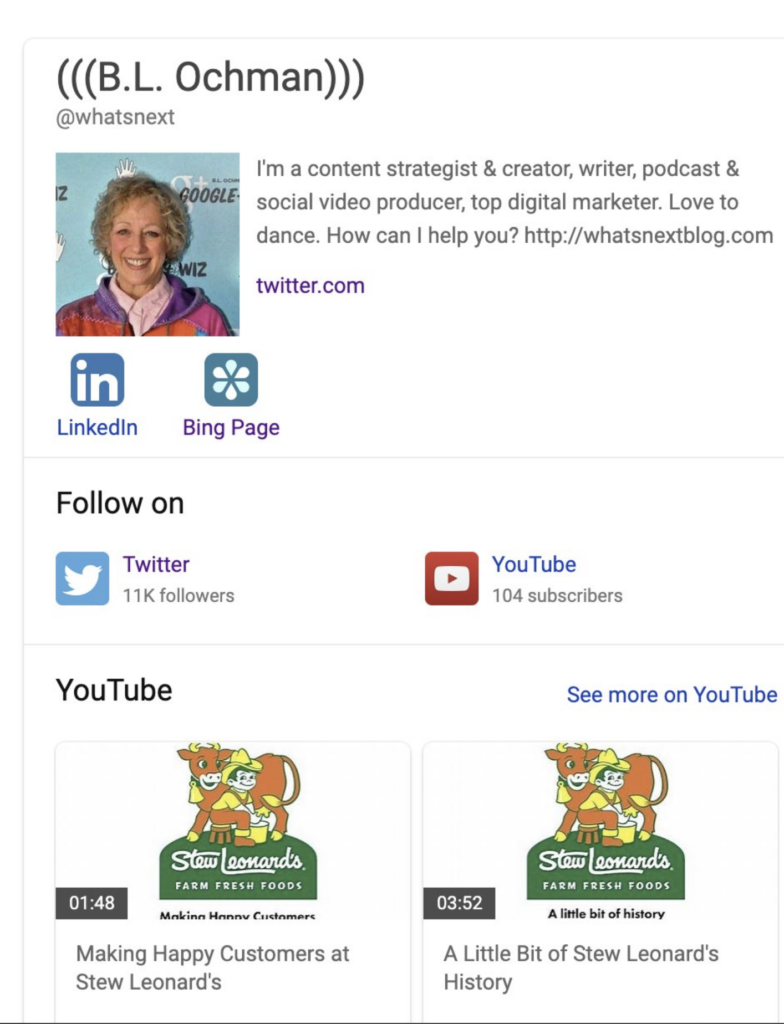Click See more on YouTube
This screenshot has height=1024, width=784.
point(672,694)
